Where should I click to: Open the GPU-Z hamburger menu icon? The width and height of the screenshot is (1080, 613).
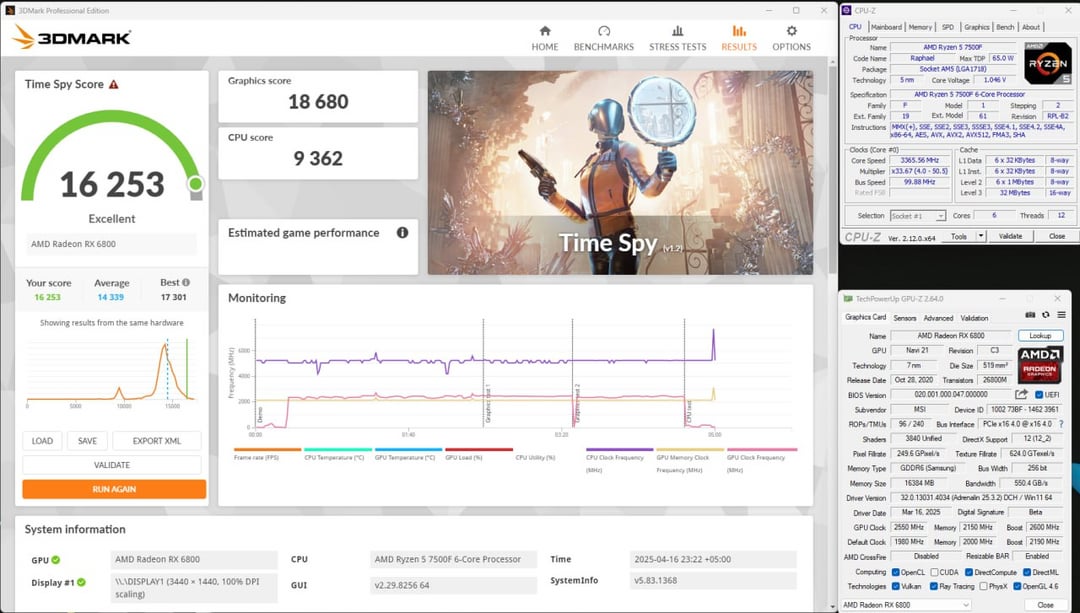pos(1061,315)
